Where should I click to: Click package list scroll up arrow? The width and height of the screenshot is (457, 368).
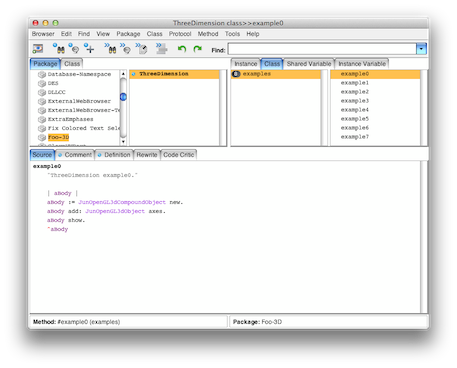coord(123,74)
